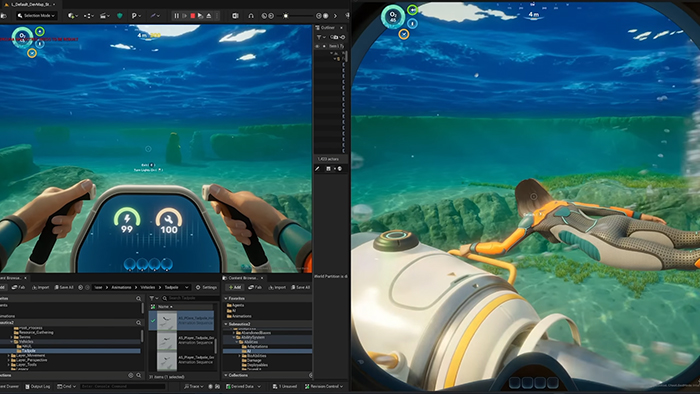Click the Search Tadpole input field
700x394 pixels.
[x=191, y=298]
